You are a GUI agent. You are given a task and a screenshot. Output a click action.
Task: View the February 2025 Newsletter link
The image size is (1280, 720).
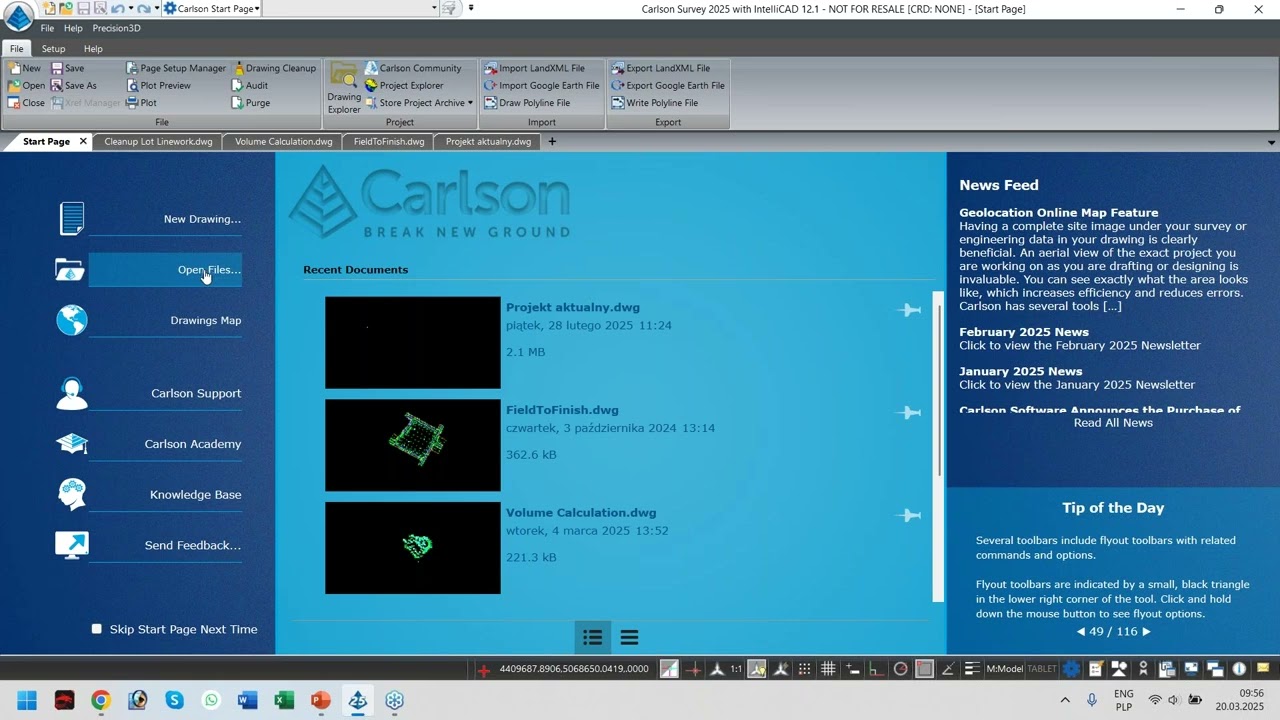click(x=1080, y=345)
